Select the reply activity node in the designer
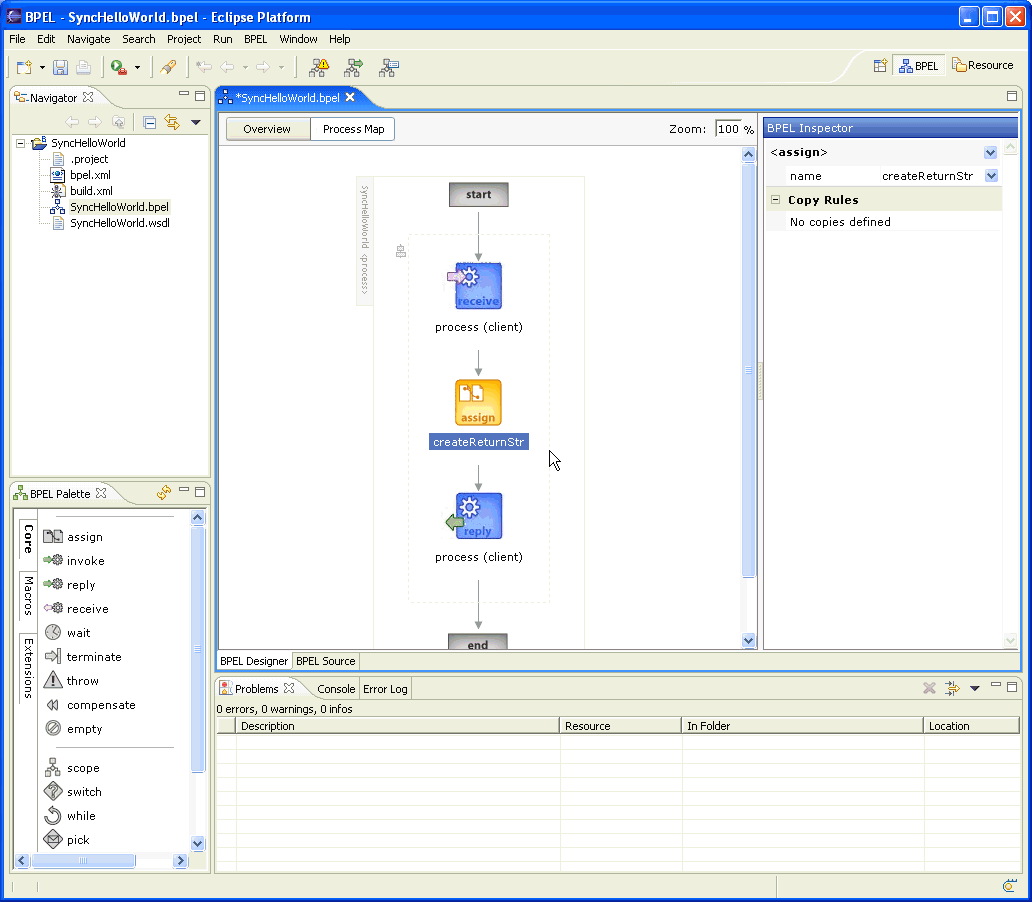The height and width of the screenshot is (902, 1032). tap(478, 516)
